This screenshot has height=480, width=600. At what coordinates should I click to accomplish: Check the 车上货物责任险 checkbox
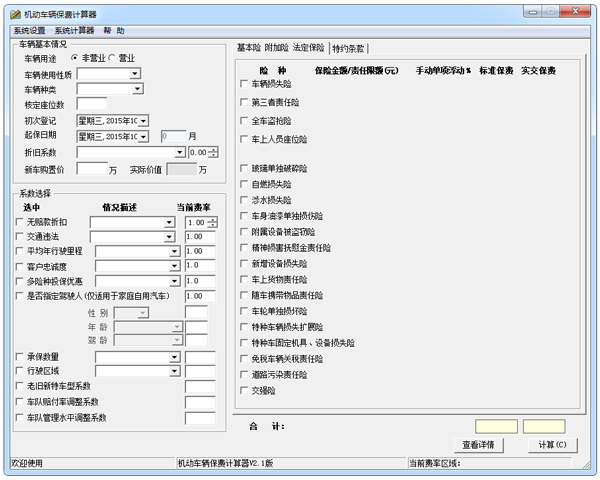pos(244,279)
